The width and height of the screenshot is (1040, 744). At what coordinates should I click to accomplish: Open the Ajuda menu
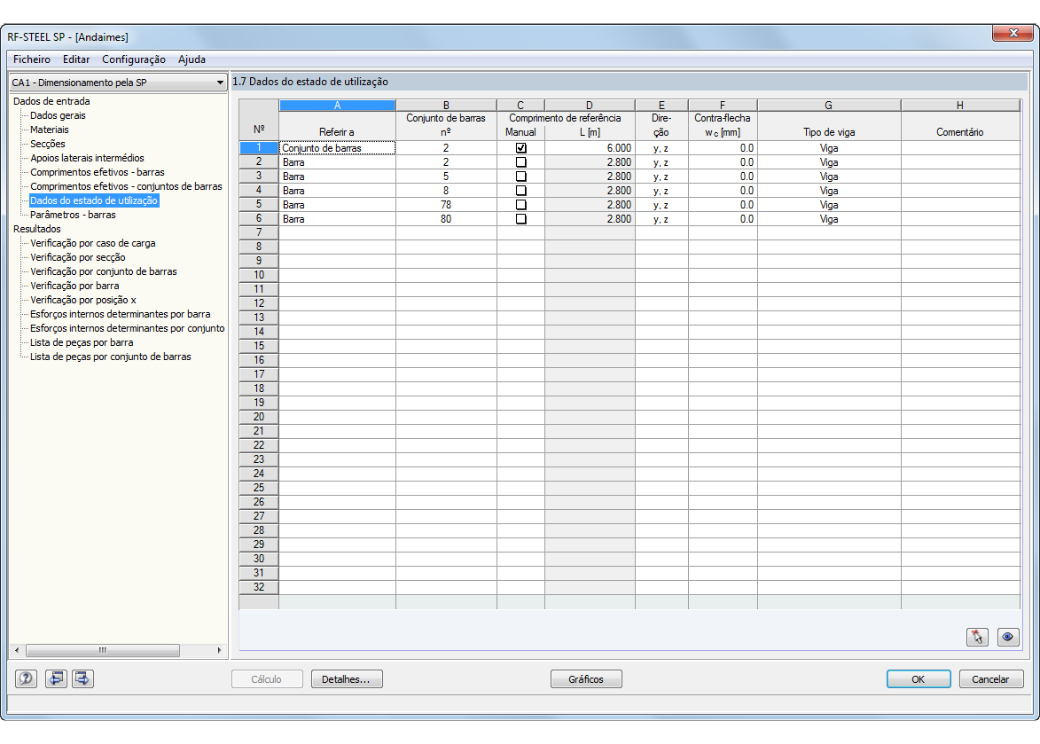pyautogui.click(x=192, y=59)
